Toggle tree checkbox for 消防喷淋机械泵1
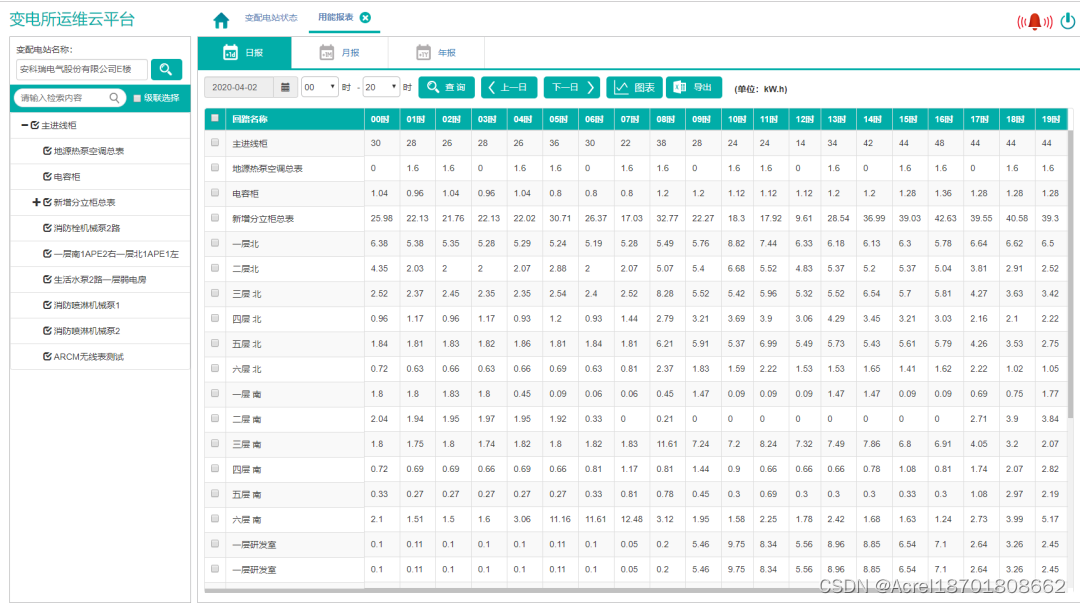Image resolution: width=1080 pixels, height=603 pixels. coord(47,305)
